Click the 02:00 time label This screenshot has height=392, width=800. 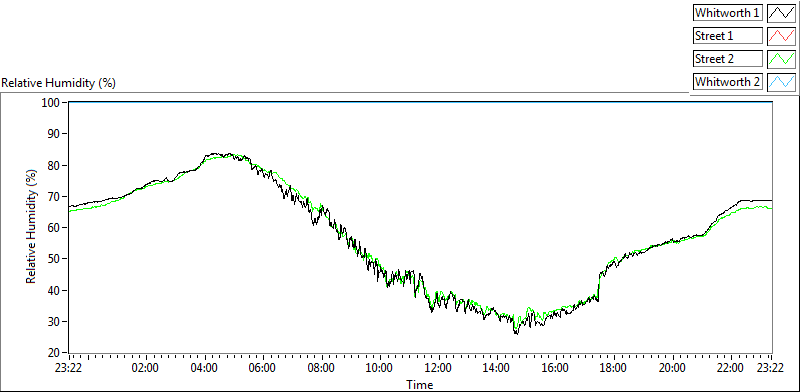pyautogui.click(x=146, y=368)
